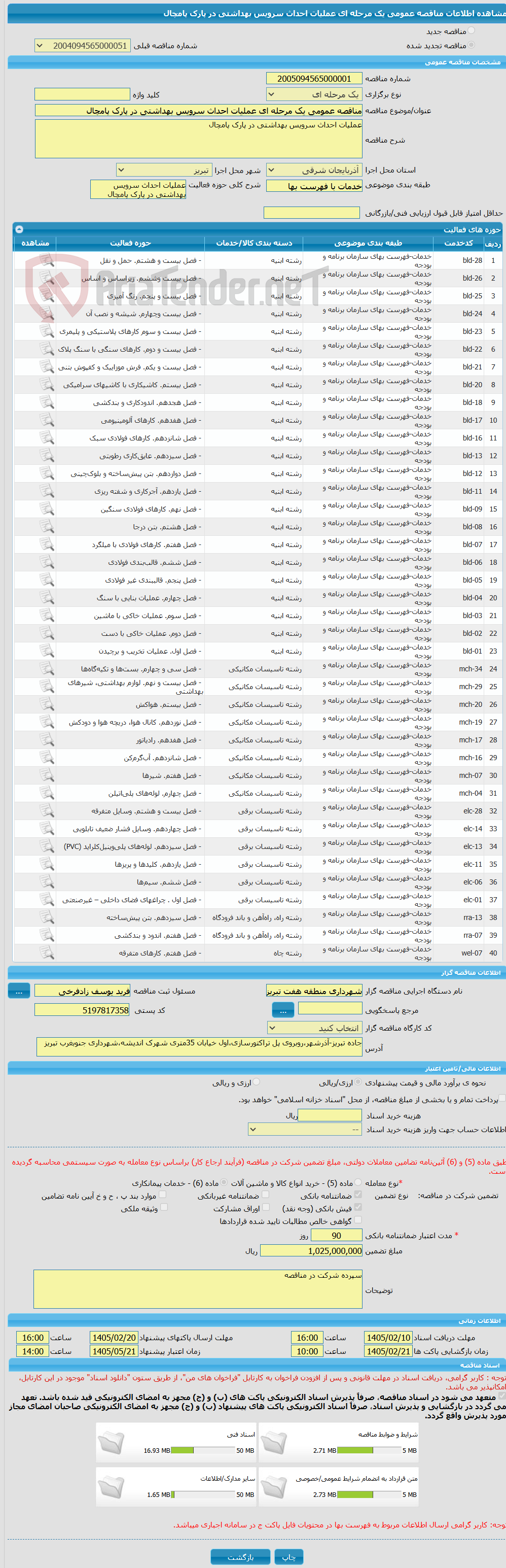
Task: Open view icon for row elc-13
Action: [46, 847]
